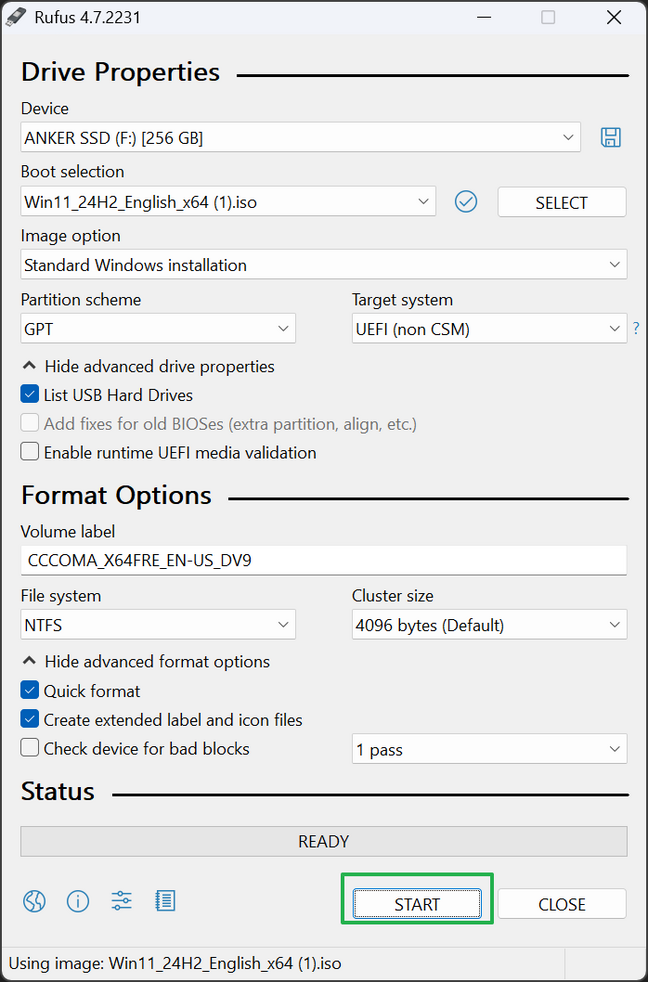The height and width of the screenshot is (982, 648).
Task: Open the Device dropdown
Action: 300,138
